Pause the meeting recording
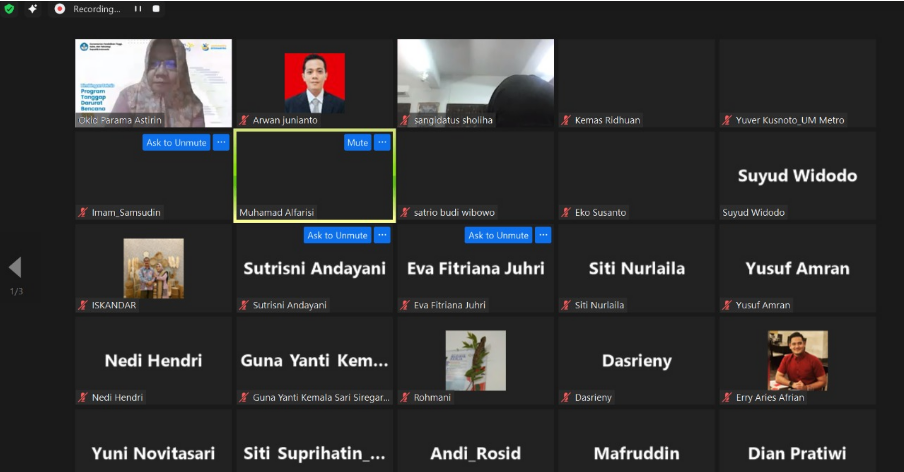 click(138, 9)
